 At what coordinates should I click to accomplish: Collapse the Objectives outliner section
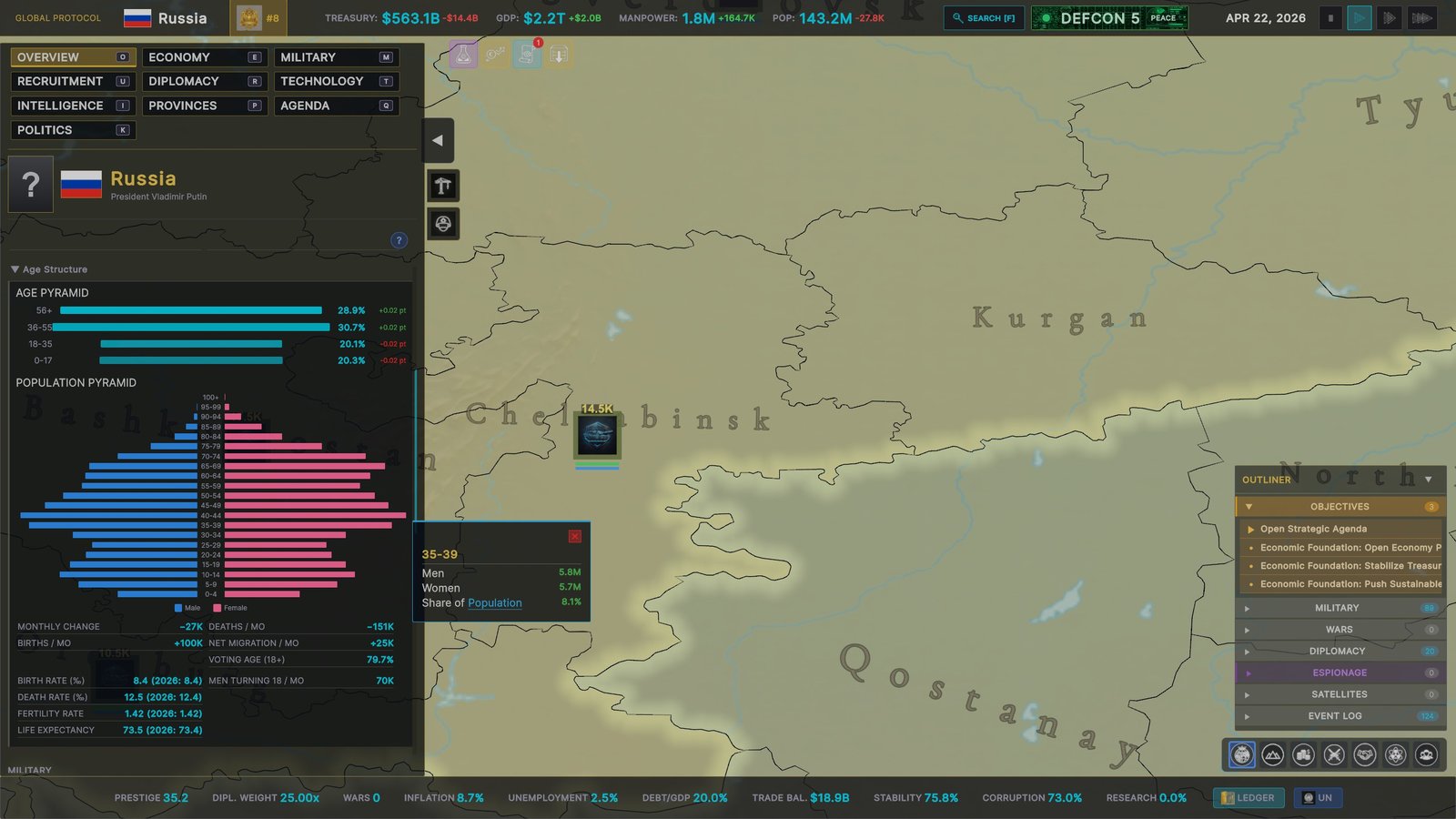pyautogui.click(x=1340, y=507)
